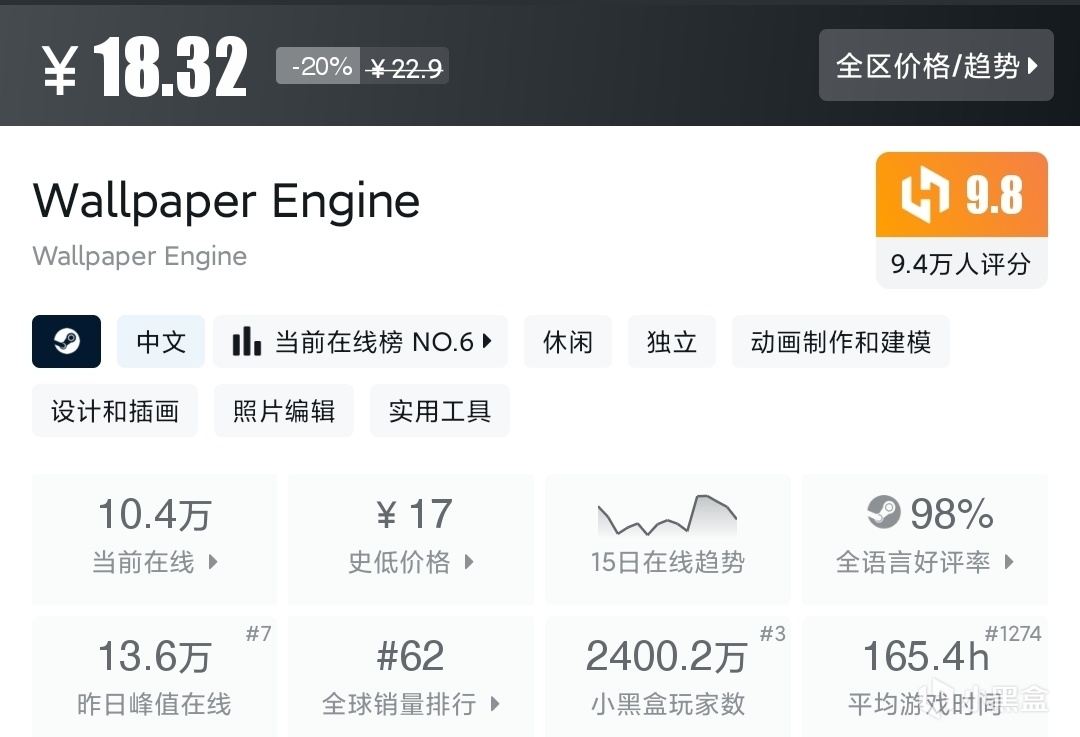Open the 照片编辑 tag
Viewport: 1080px width, 737px height.
click(284, 411)
